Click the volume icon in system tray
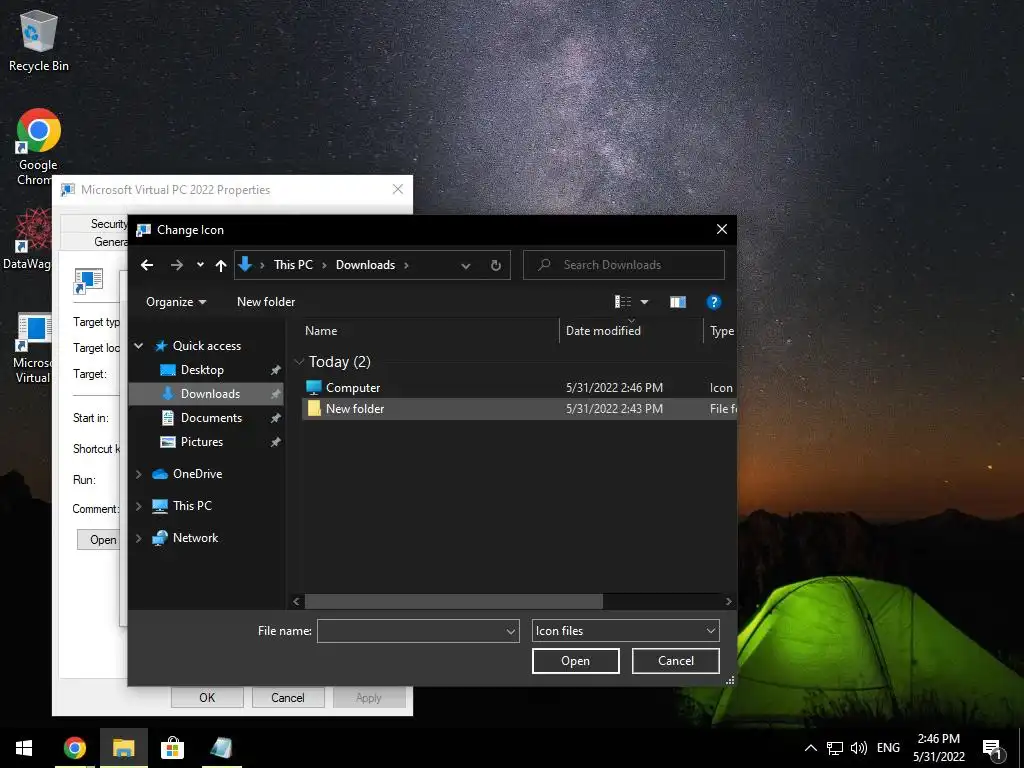Image resolution: width=1024 pixels, height=768 pixels. coord(858,748)
